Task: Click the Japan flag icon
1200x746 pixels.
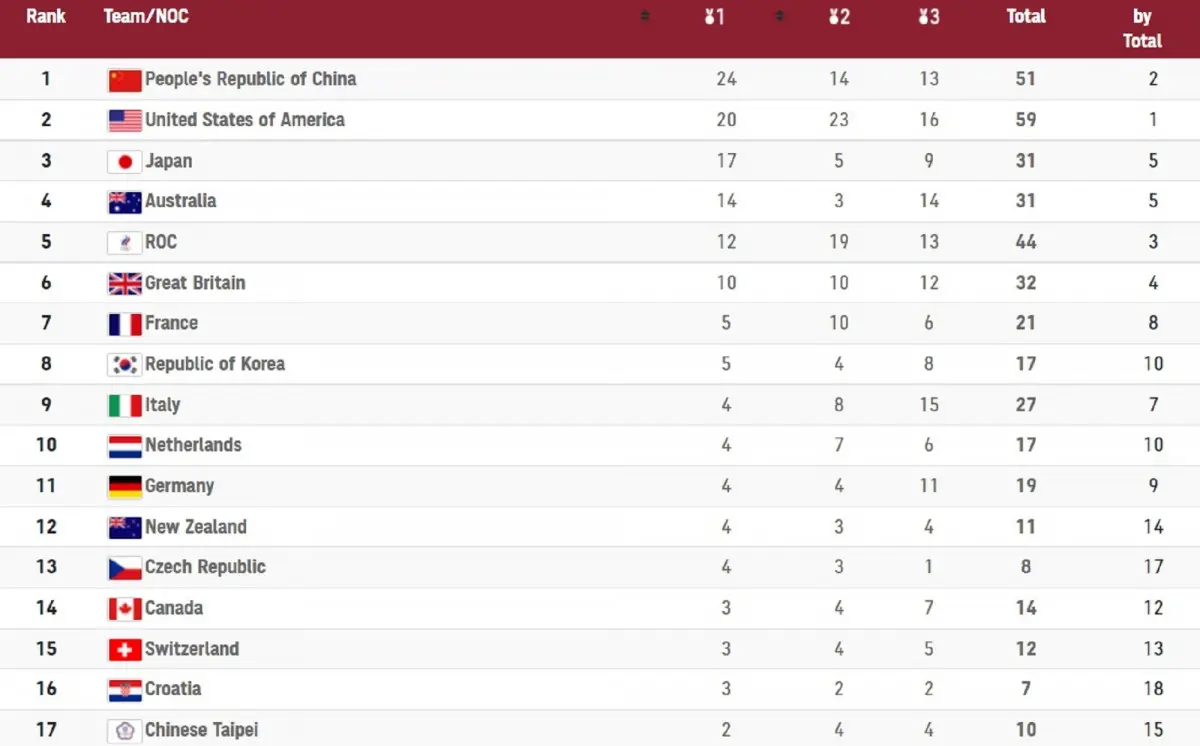Action: click(x=125, y=161)
